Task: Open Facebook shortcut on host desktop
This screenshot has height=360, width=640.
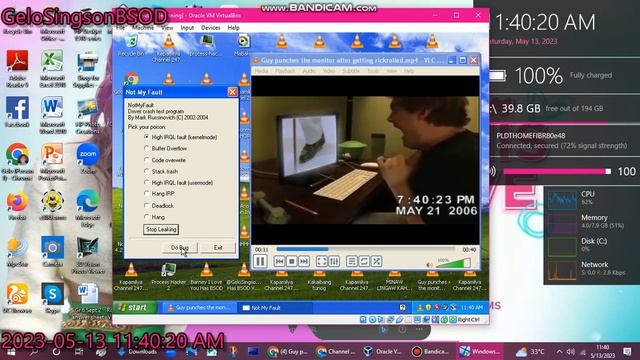Action: click(17, 112)
